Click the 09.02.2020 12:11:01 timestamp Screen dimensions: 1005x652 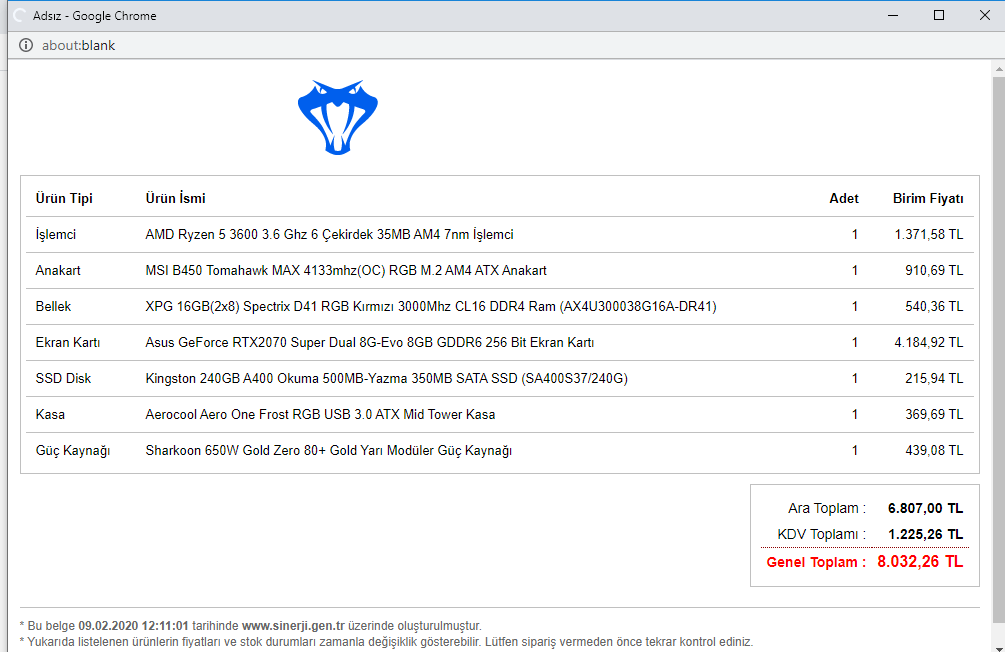pyautogui.click(x=133, y=626)
